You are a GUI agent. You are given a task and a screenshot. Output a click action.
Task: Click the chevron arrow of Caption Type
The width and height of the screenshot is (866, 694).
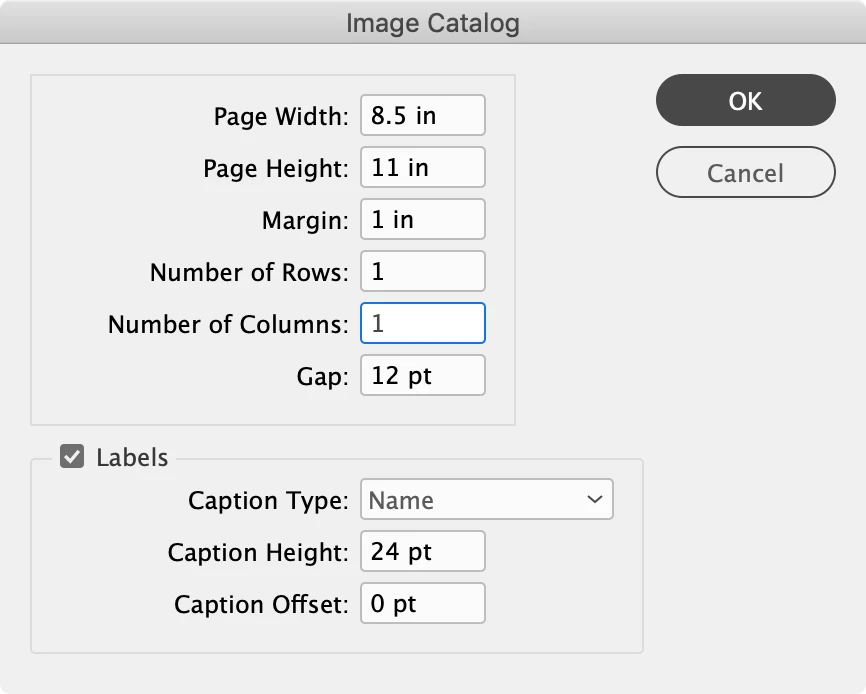pos(595,500)
